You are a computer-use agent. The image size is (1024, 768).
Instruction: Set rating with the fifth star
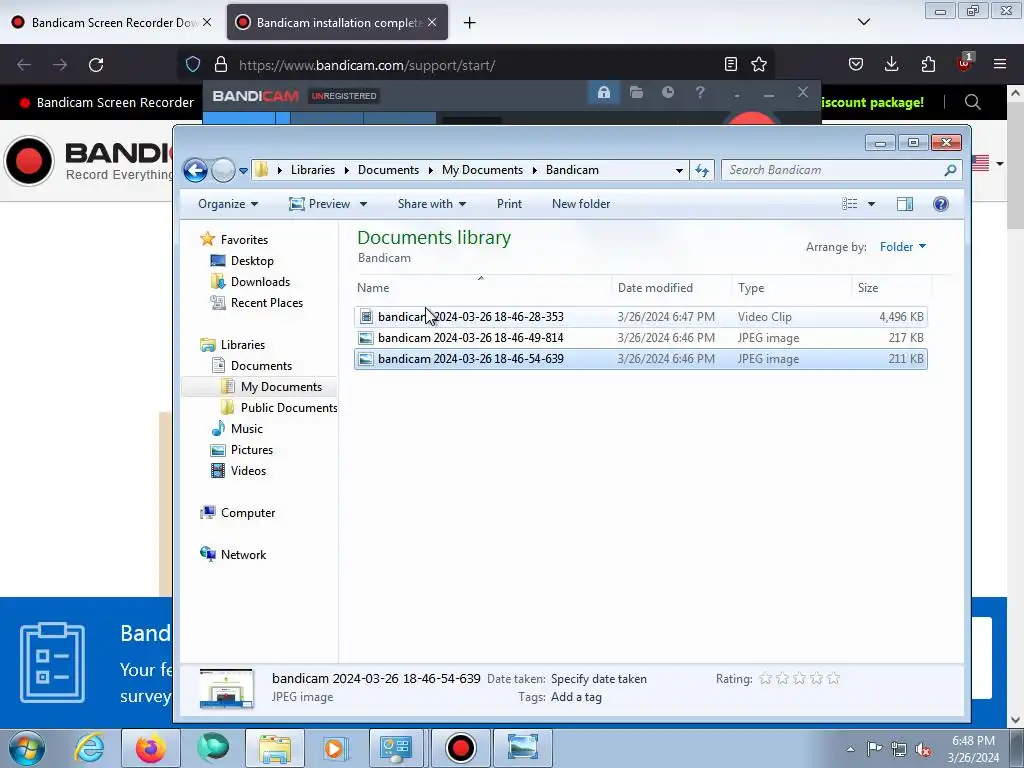(833, 679)
